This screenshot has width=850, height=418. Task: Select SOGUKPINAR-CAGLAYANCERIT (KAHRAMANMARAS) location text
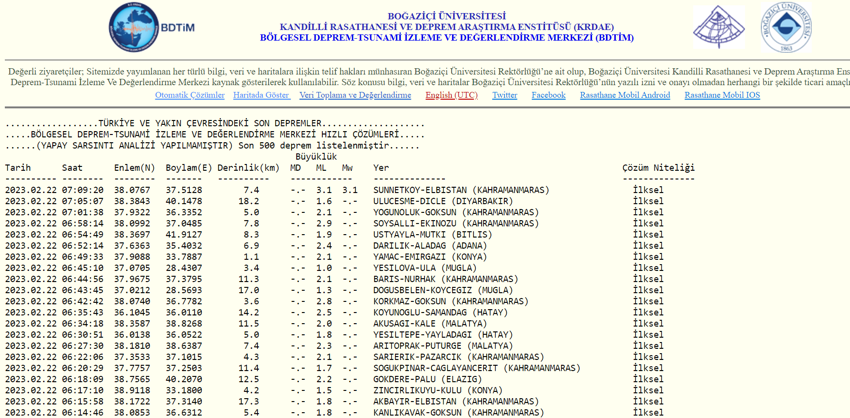(x=477, y=368)
